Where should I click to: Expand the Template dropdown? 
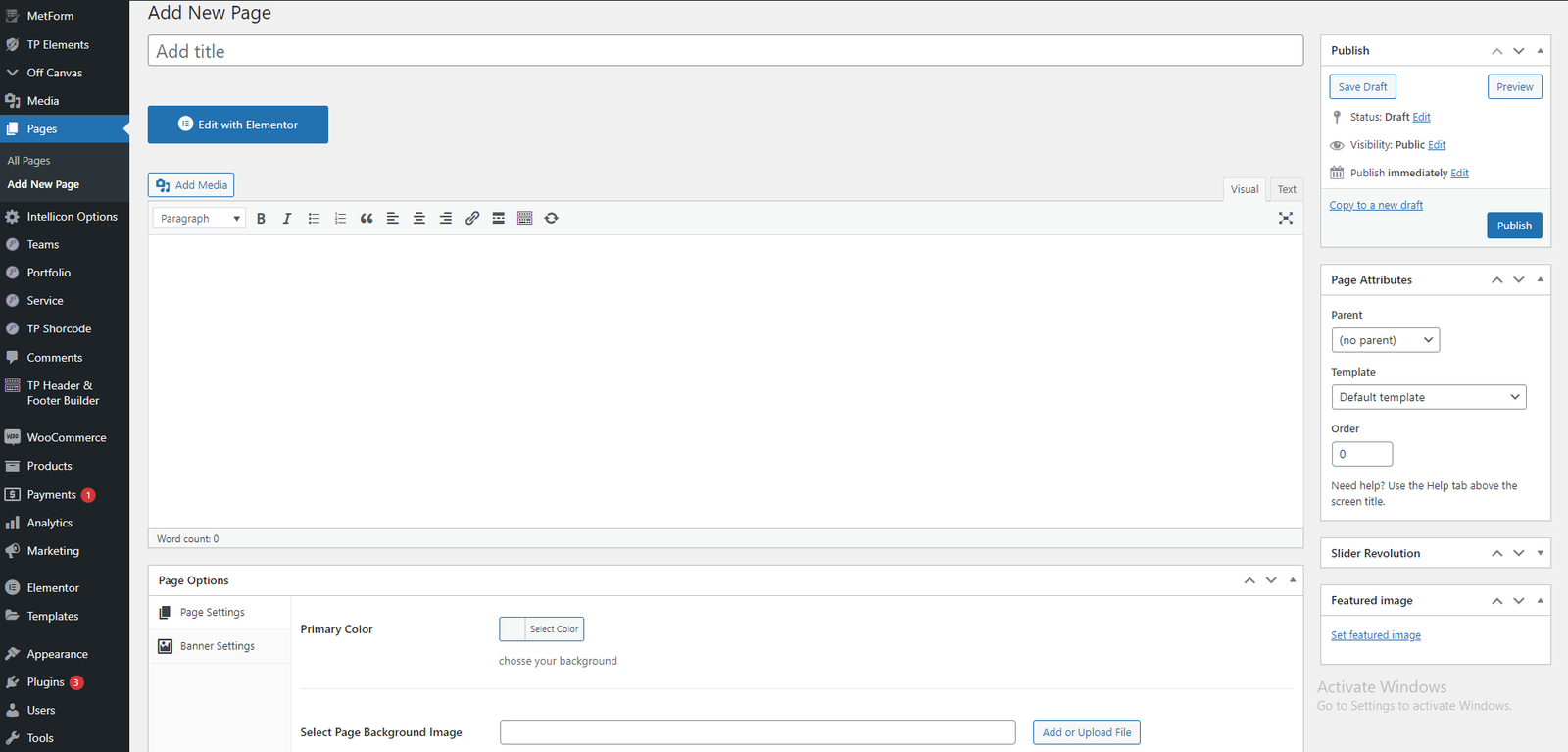pos(1428,397)
